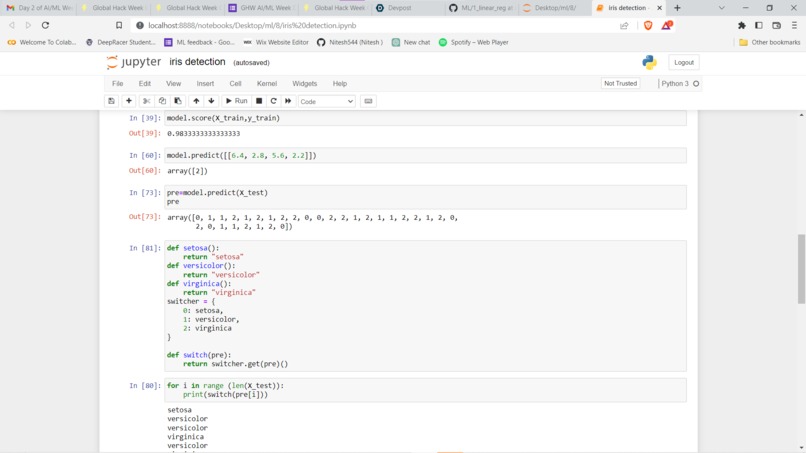Bookmark this page icon in address bar
Image resolution: width=806 pixels, height=453 pixels.
pyautogui.click(x=119, y=25)
